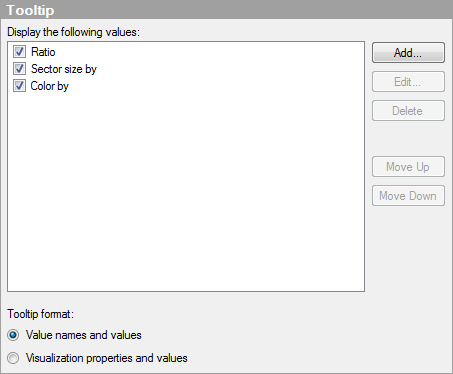Click the Edit... button
Image resolution: width=453 pixels, height=374 pixels.
pyautogui.click(x=408, y=82)
